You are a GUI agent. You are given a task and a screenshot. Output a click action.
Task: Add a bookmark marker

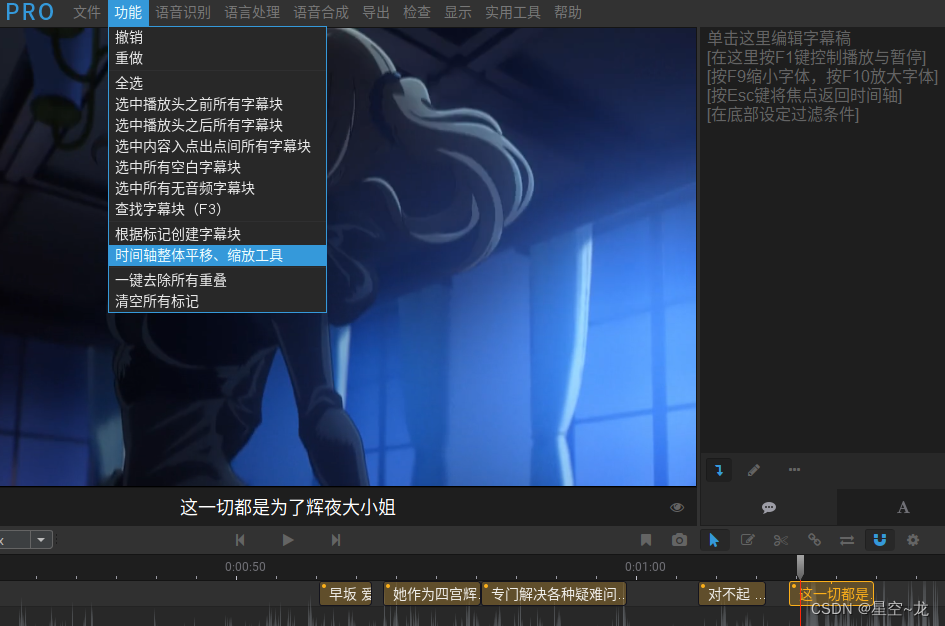pyautogui.click(x=646, y=540)
